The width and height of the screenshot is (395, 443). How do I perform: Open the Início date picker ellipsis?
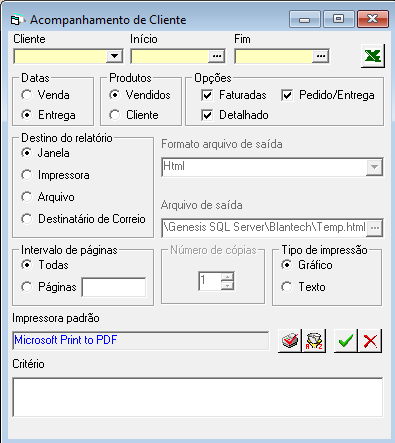point(217,56)
